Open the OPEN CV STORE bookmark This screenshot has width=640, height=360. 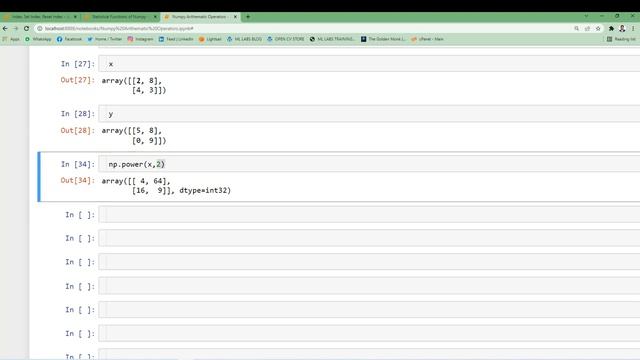[x=286, y=39]
